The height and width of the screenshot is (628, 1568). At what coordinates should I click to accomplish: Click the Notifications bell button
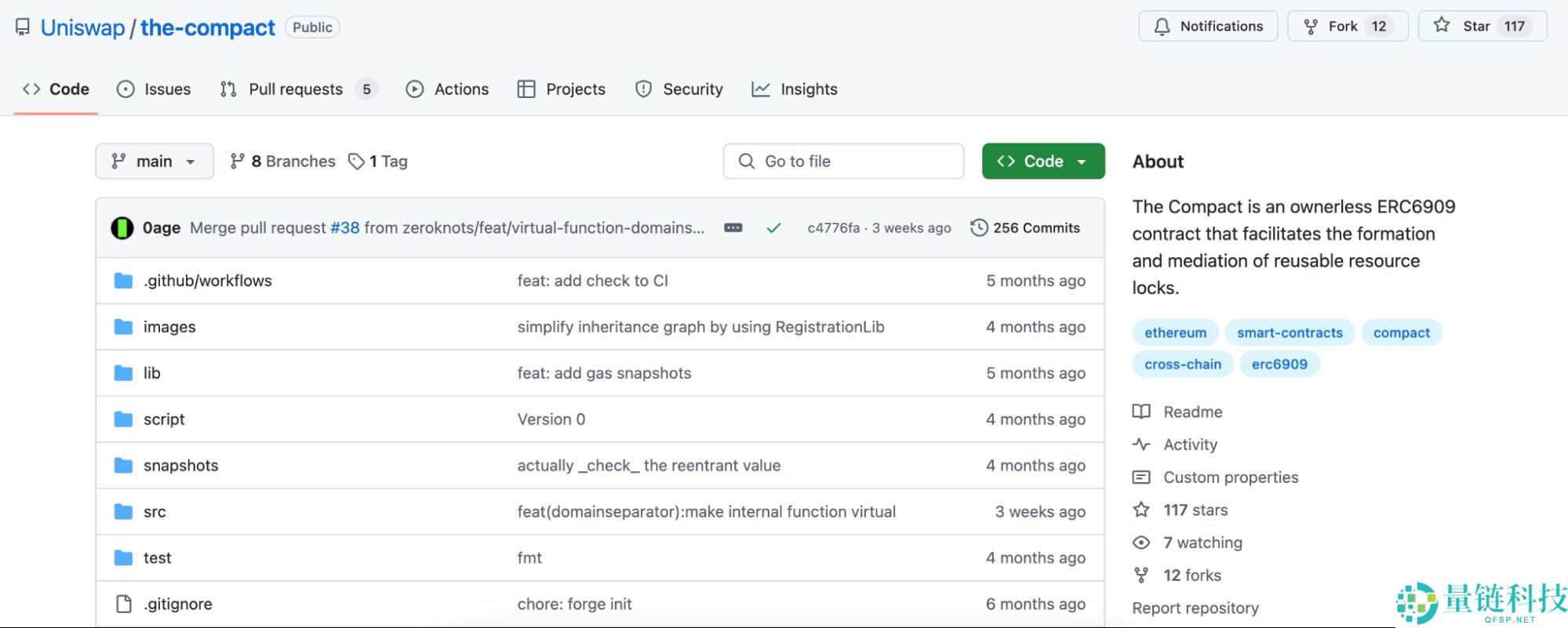pos(1208,27)
